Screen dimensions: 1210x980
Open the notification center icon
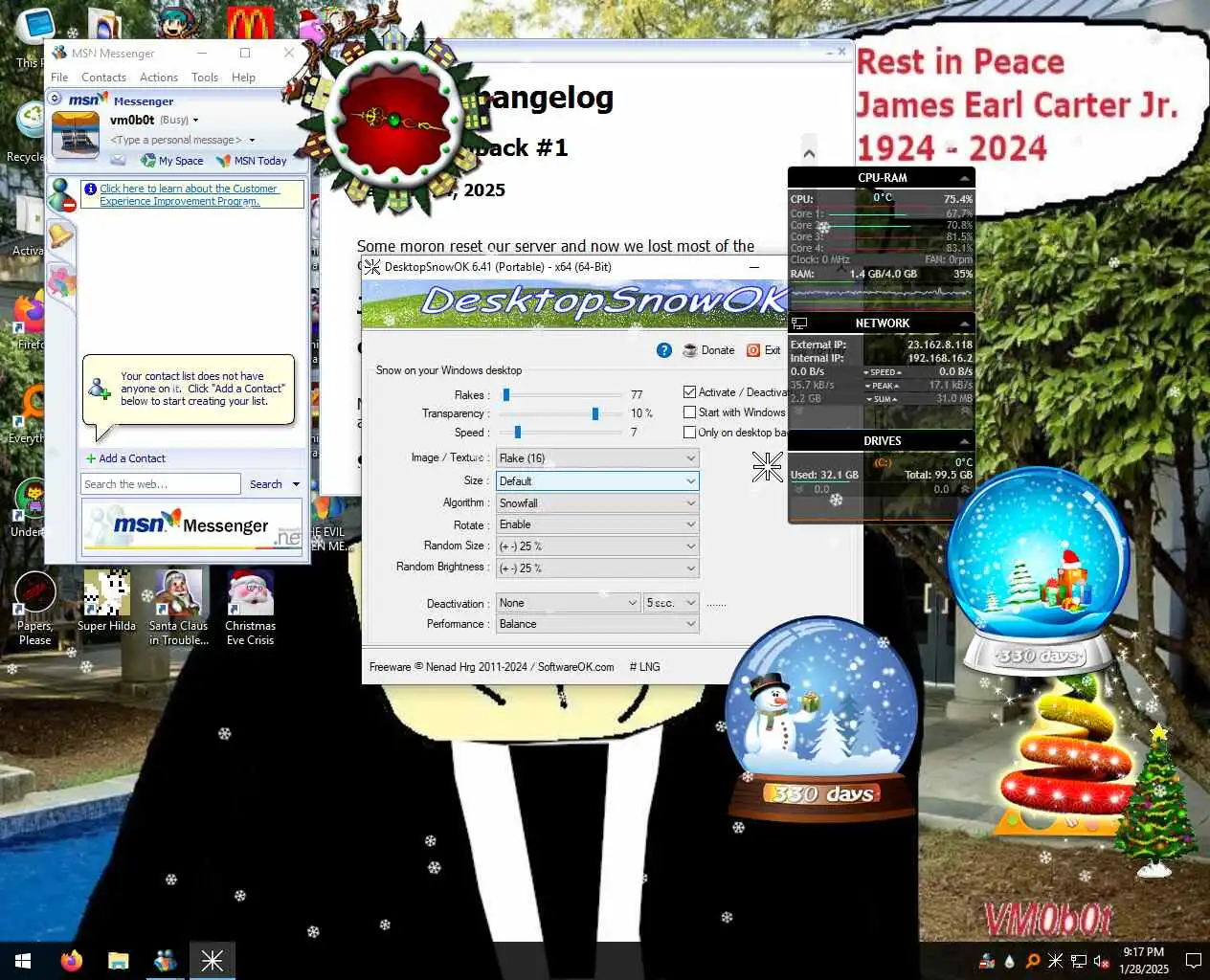(1193, 961)
